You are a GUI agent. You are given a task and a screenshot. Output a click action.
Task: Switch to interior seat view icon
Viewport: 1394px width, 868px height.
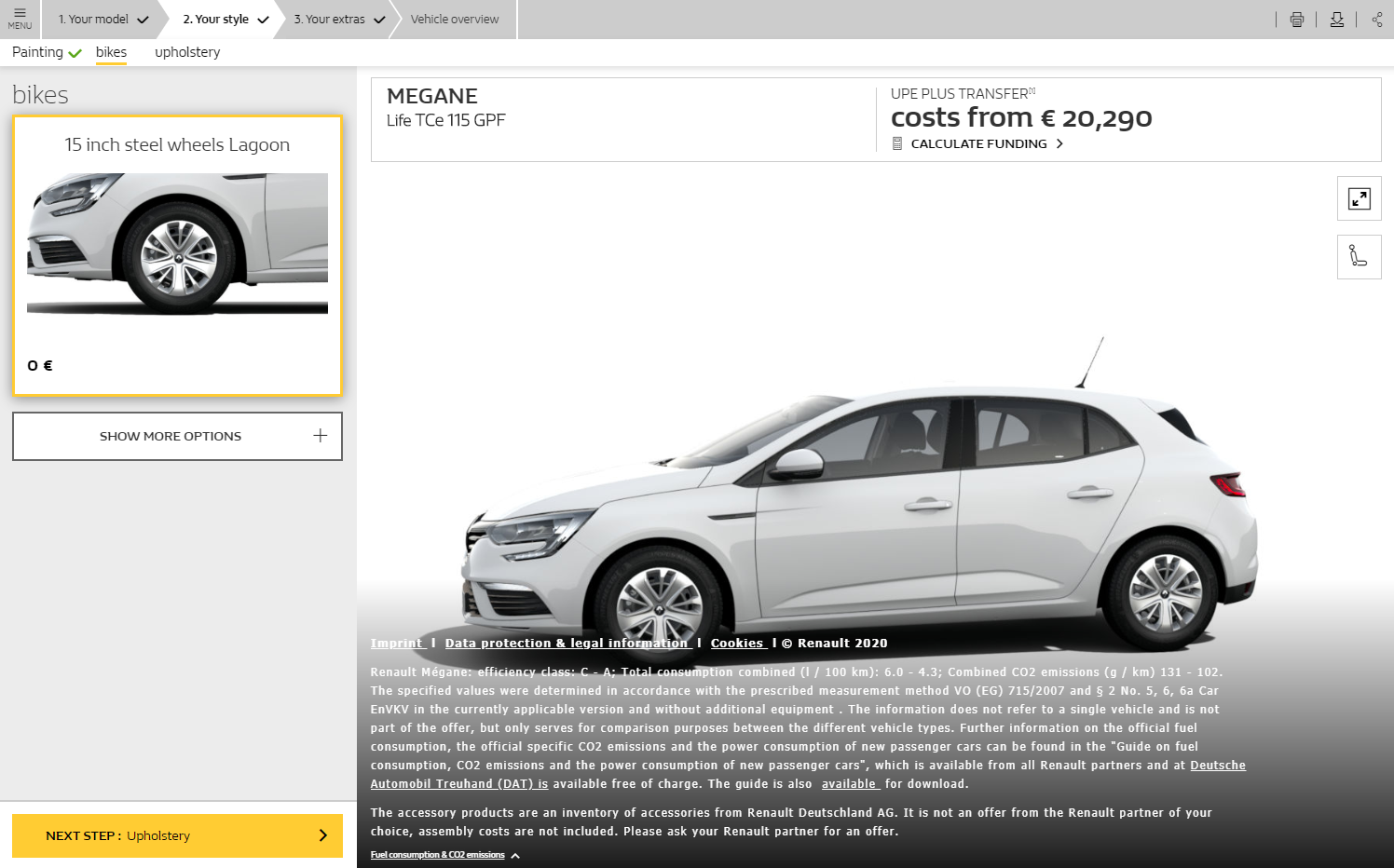(x=1359, y=256)
